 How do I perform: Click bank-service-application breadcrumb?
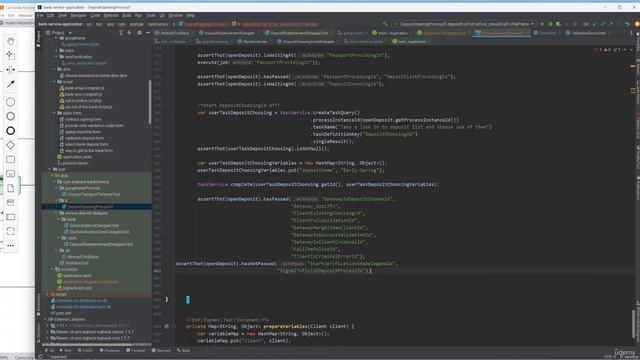(60, 24)
